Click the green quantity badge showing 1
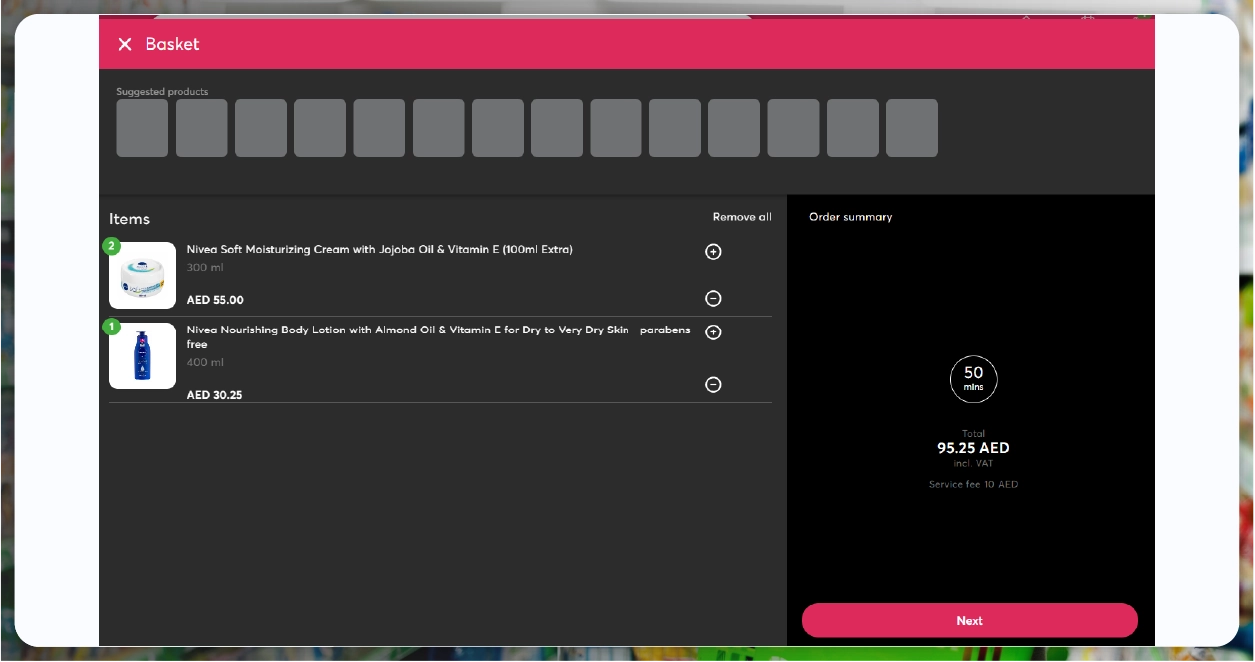 (111, 327)
